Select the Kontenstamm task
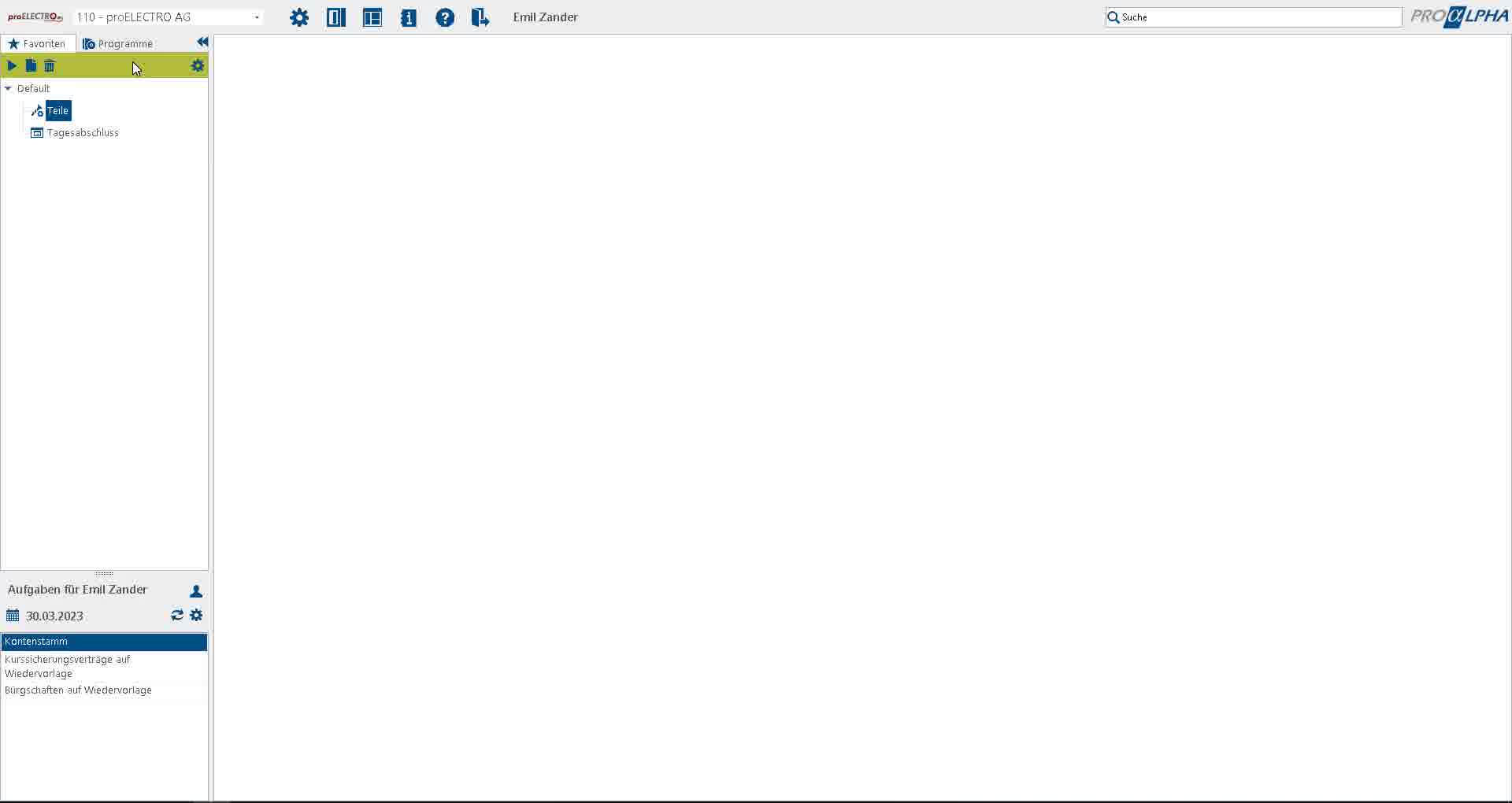The image size is (1512, 803). 104,642
